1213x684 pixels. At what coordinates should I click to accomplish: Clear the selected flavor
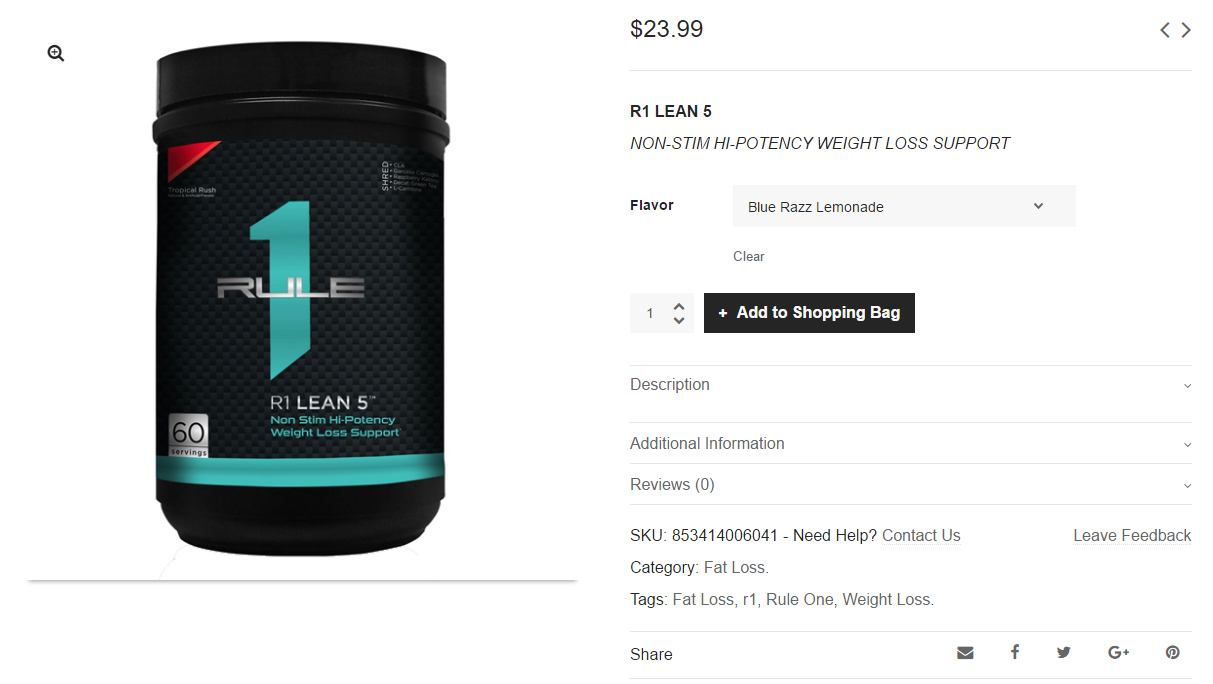pos(748,256)
